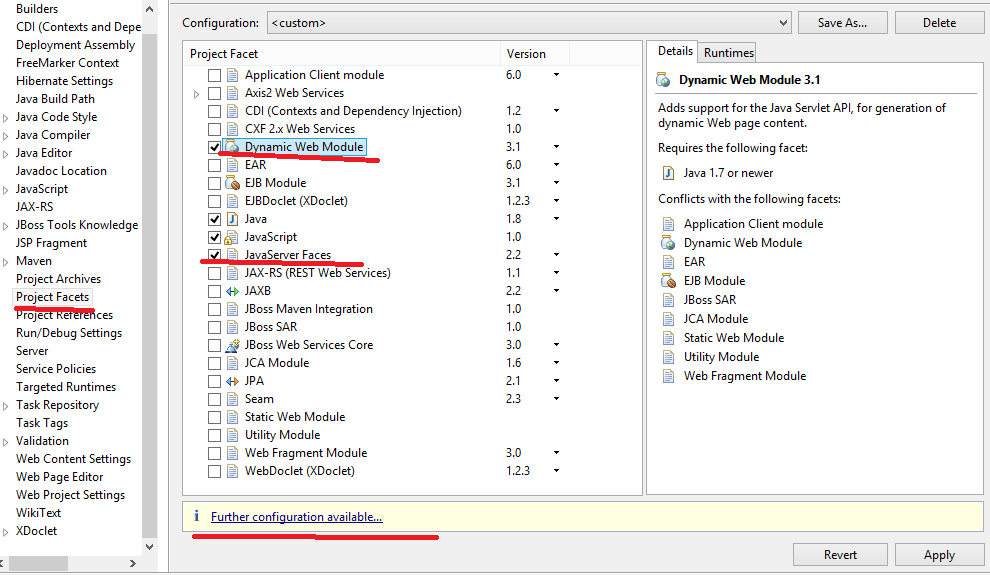Viewport: 990px width, 575px height.
Task: Switch to the Runtimes tab
Action: click(729, 52)
